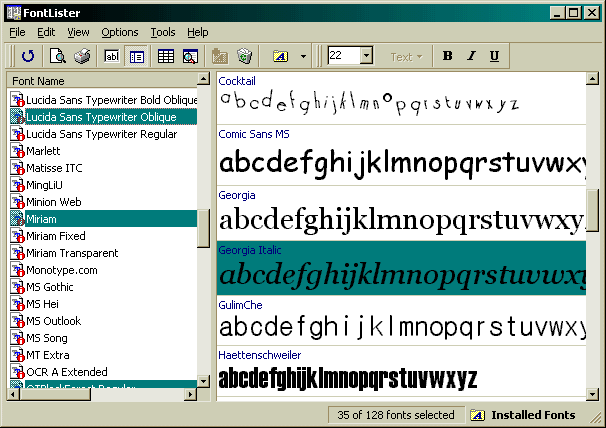Click the Print icon in toolbar
Image resolution: width=606 pixels, height=428 pixels.
[82, 56]
